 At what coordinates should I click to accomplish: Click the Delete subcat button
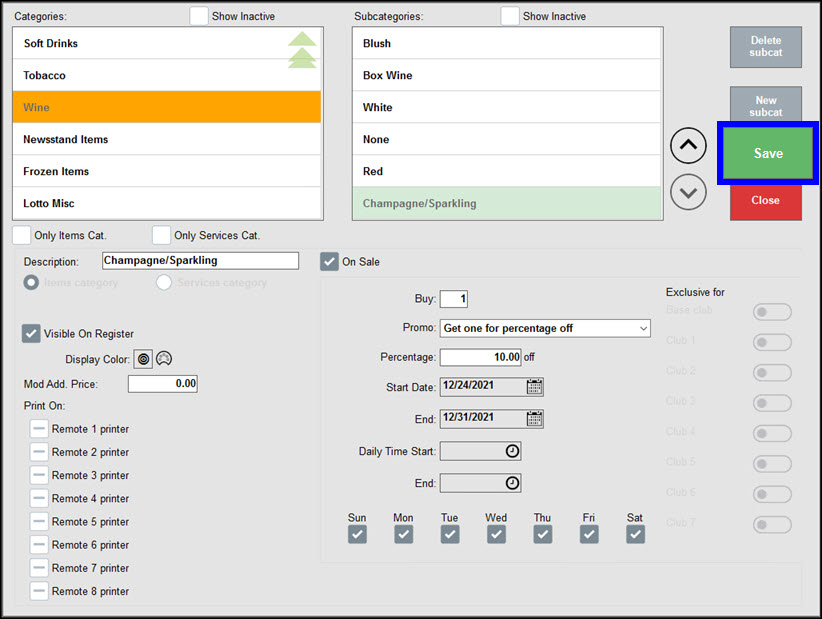coord(765,47)
